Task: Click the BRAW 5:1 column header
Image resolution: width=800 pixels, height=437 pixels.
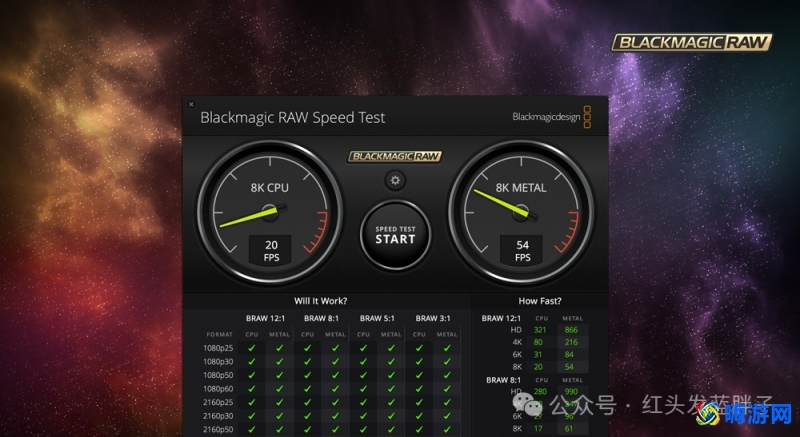Action: tap(377, 318)
